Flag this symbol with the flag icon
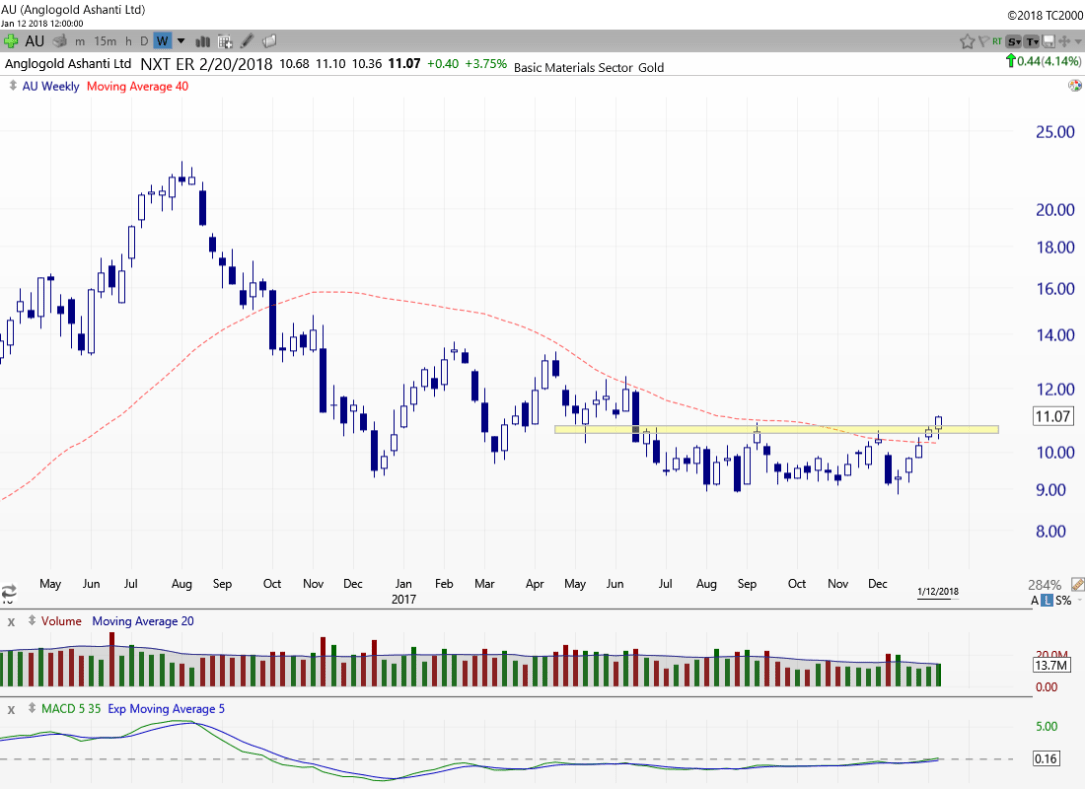Image resolution: width=1085 pixels, height=789 pixels. [x=984, y=41]
